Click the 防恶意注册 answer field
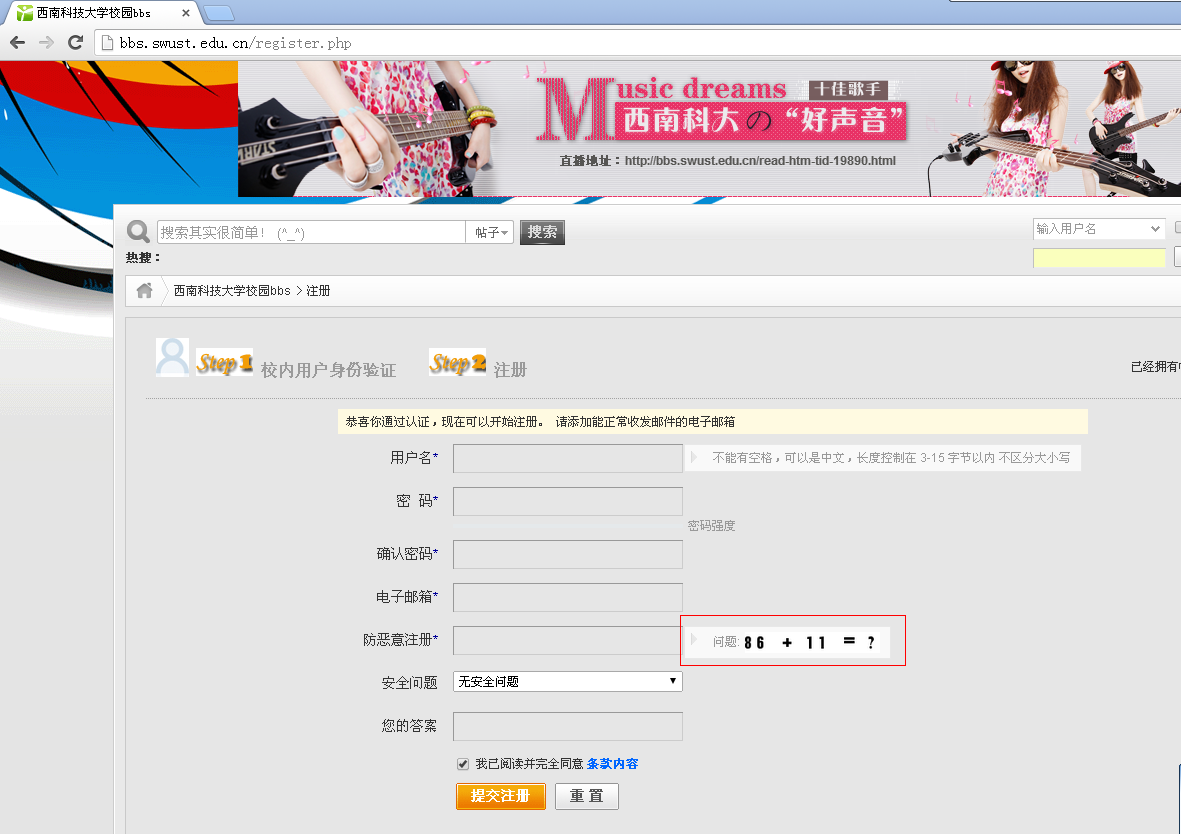Viewport: 1181px width, 834px height. tap(568, 640)
